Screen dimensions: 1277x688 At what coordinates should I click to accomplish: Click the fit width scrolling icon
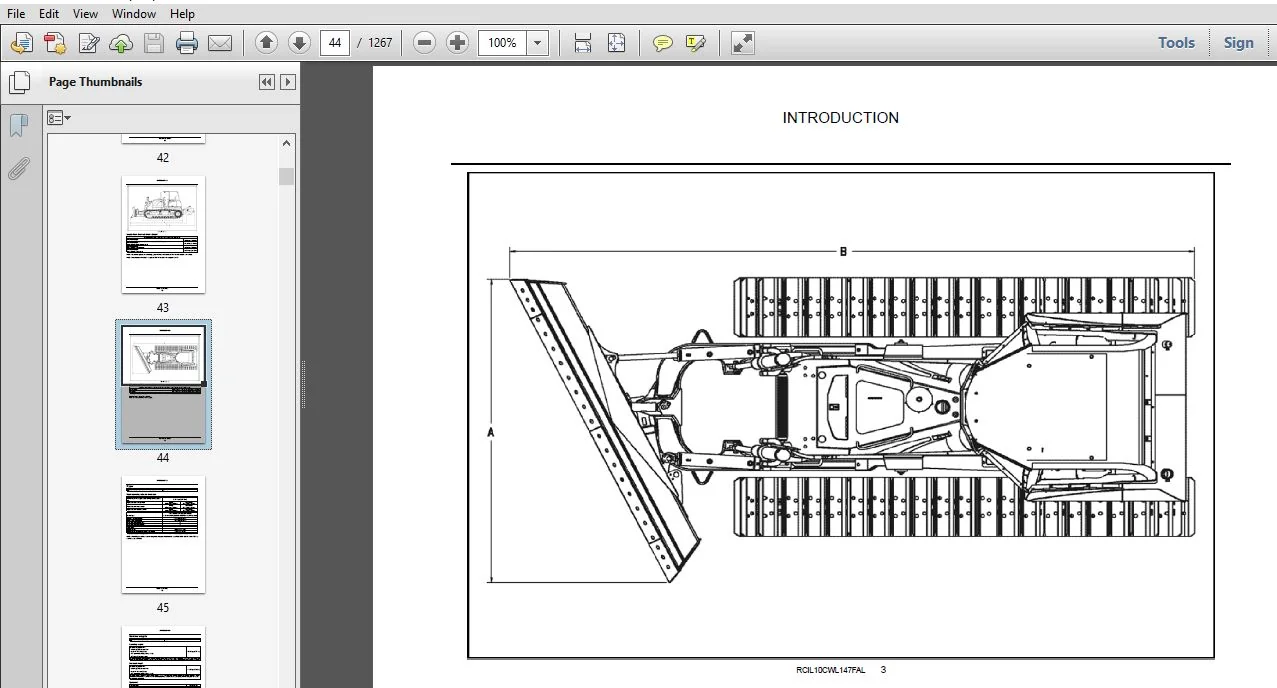point(583,43)
